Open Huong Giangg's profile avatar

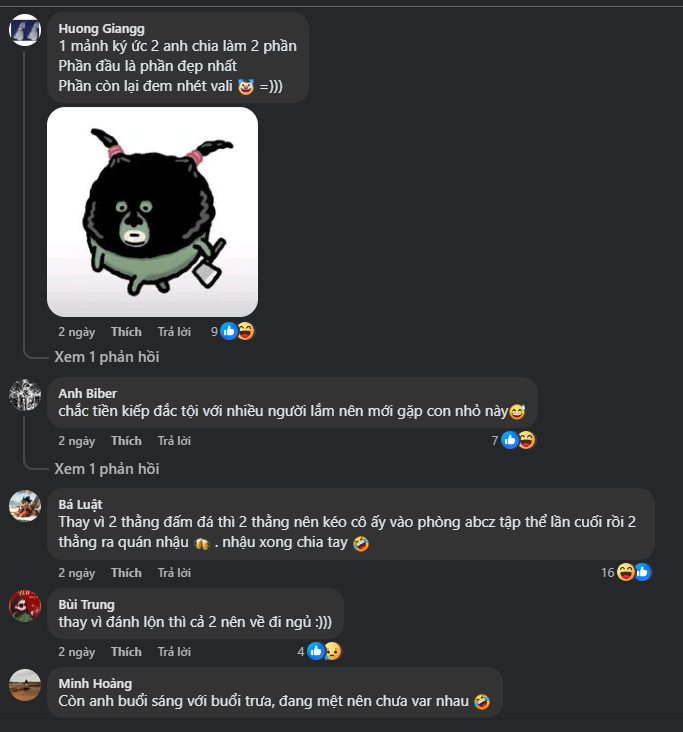[25, 30]
